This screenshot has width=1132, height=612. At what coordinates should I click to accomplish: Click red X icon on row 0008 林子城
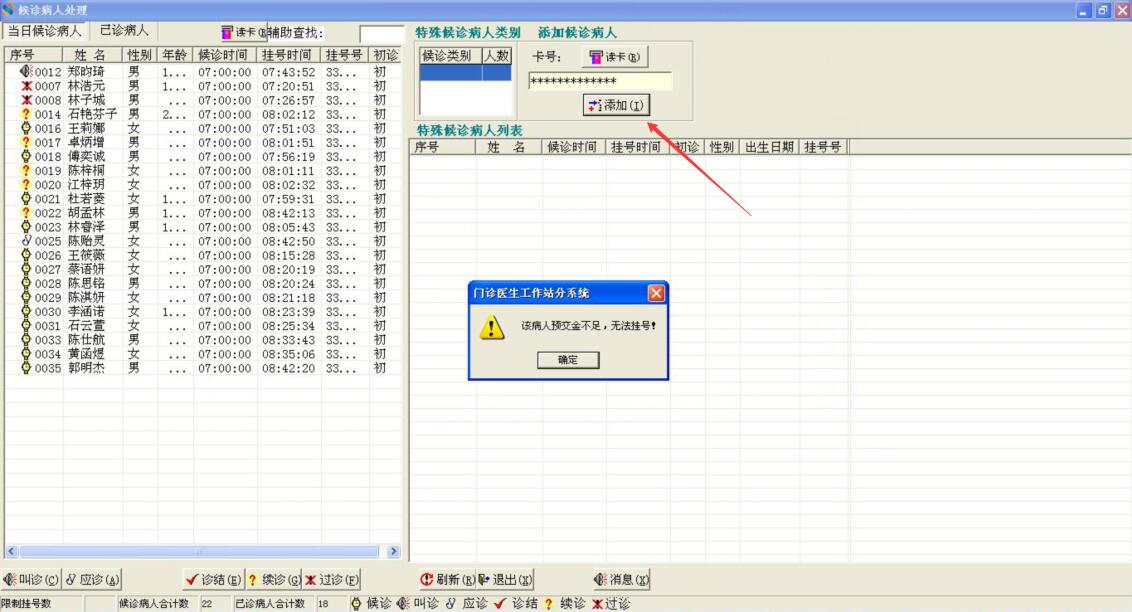[x=26, y=100]
